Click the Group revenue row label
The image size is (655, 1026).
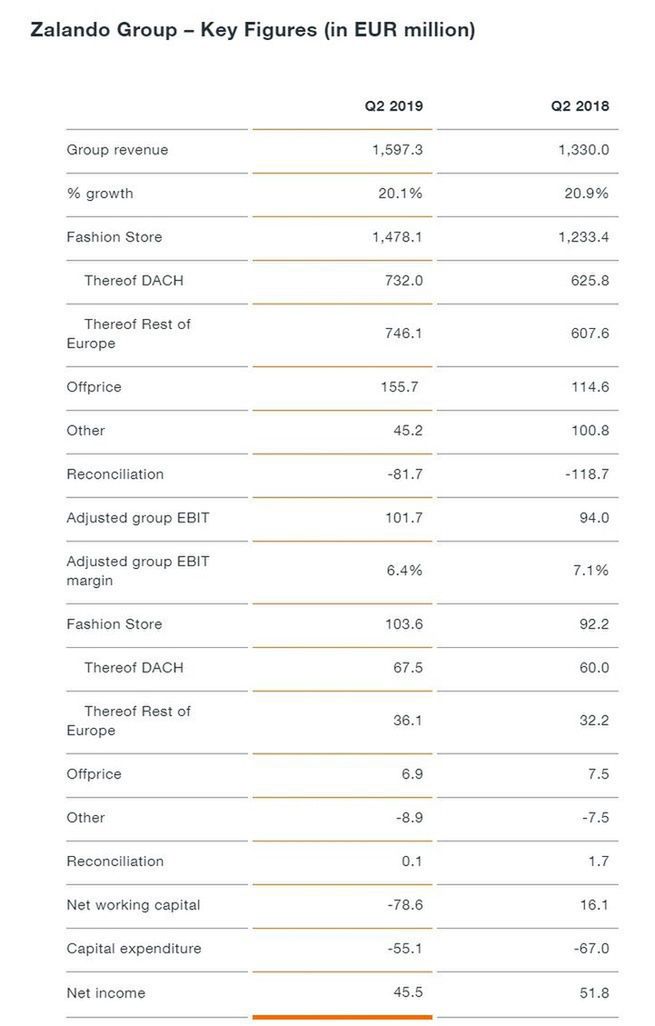(x=117, y=150)
